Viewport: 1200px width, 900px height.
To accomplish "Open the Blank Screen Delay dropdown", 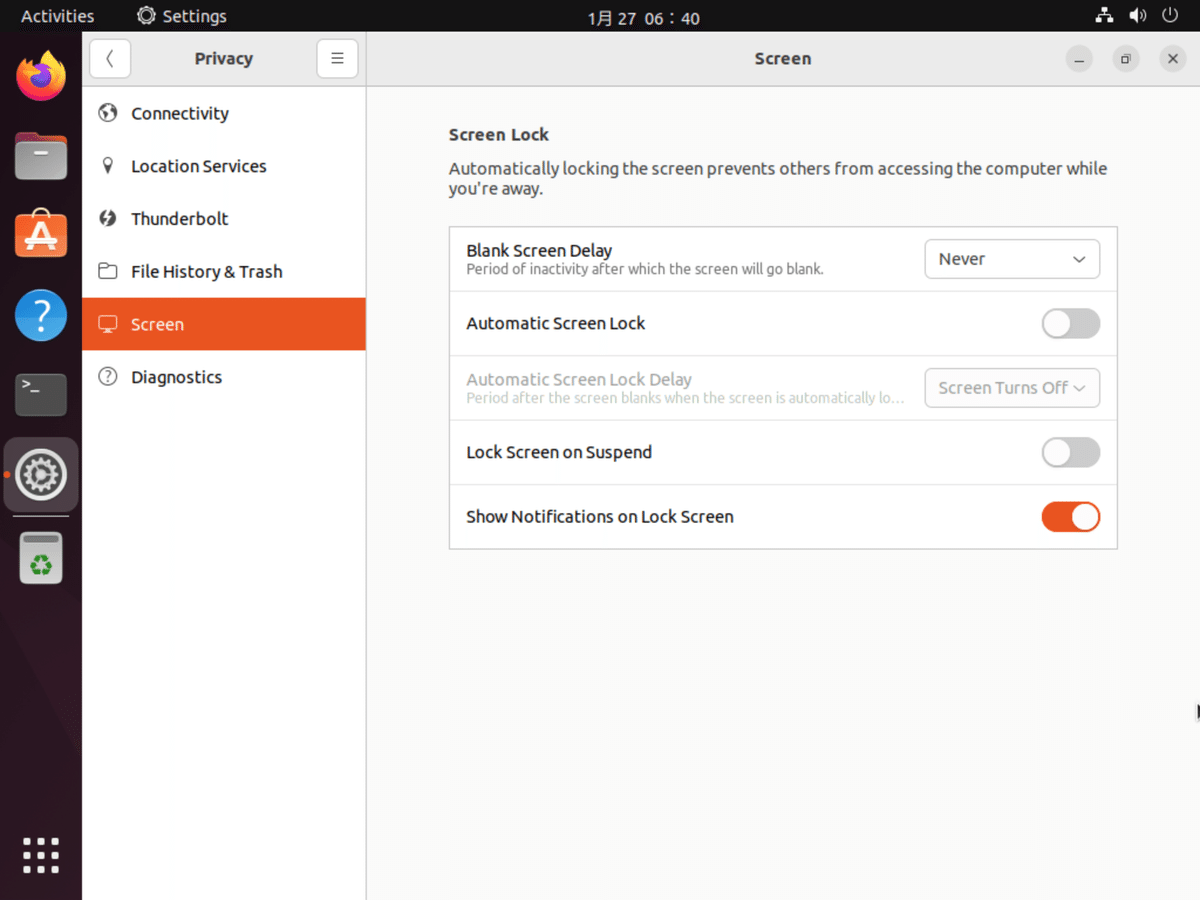I will click(1012, 259).
